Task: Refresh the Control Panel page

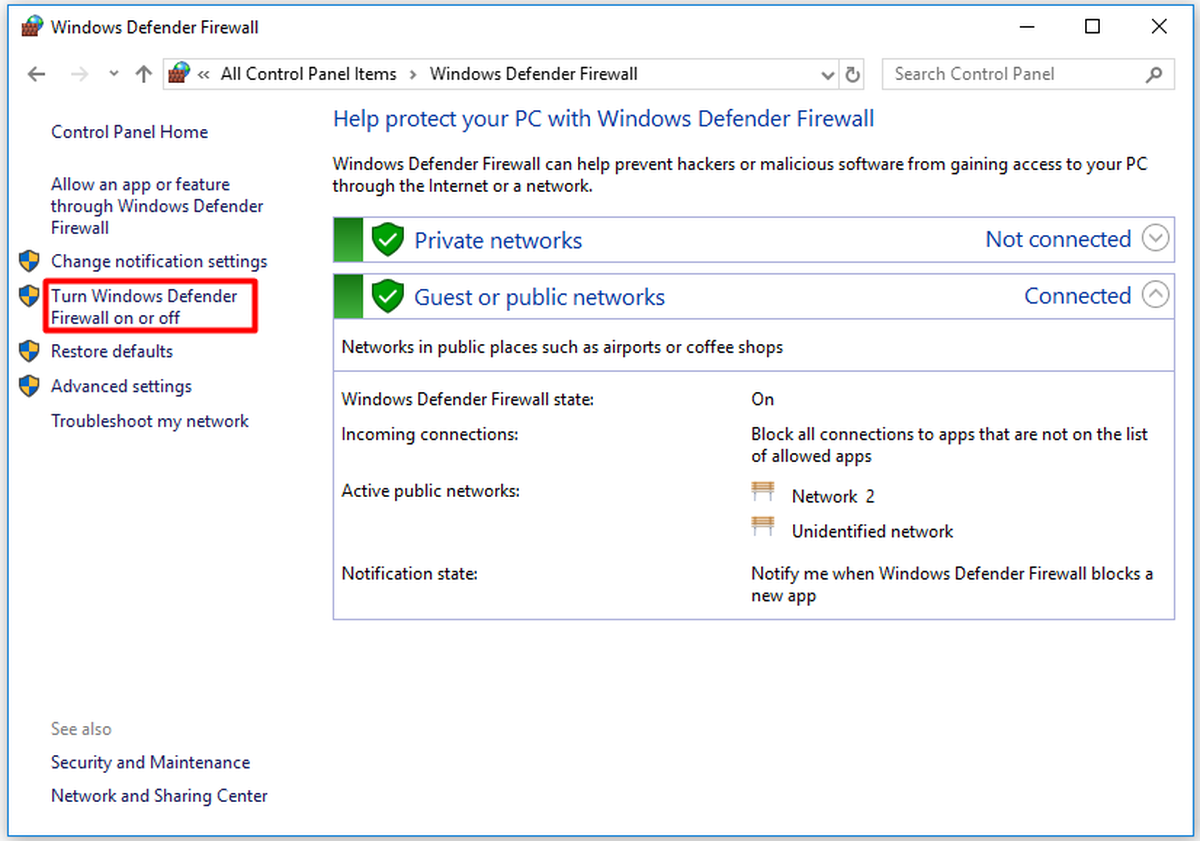Action: pyautogui.click(x=852, y=74)
